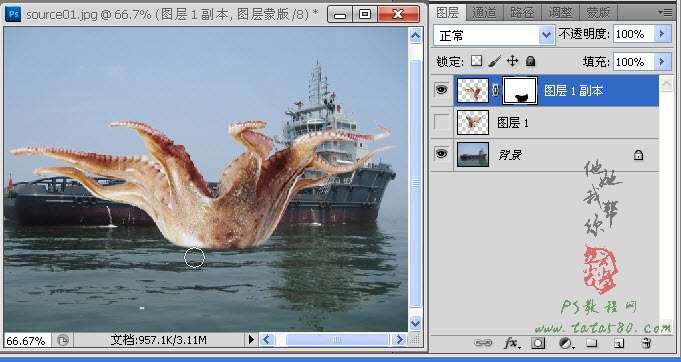Expand the 填充 fill slider arrow
This screenshot has width=681, height=362.
tap(662, 62)
